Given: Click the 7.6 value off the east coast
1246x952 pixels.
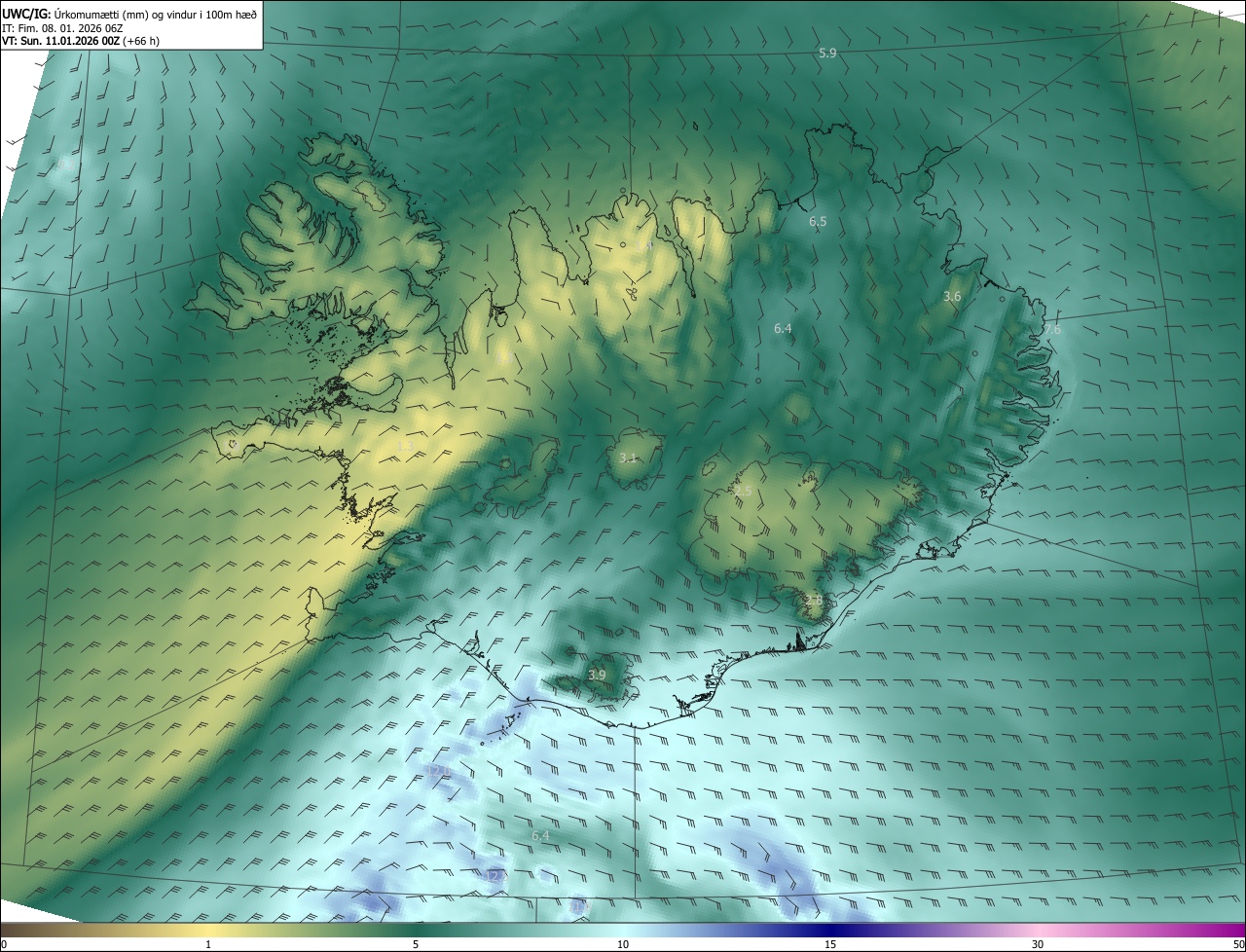Looking at the screenshot, I should pos(1052,330).
